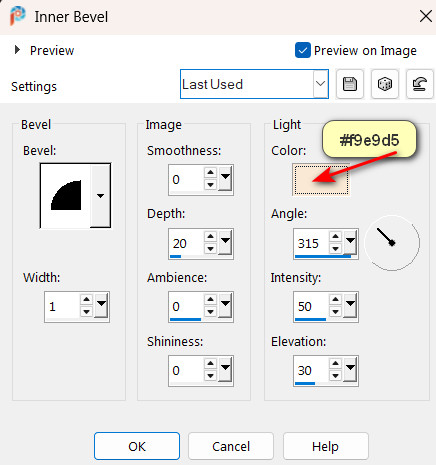The width and height of the screenshot is (436, 465).
Task: Click the PaintShop Pro logo in title bar
Action: tap(17, 16)
